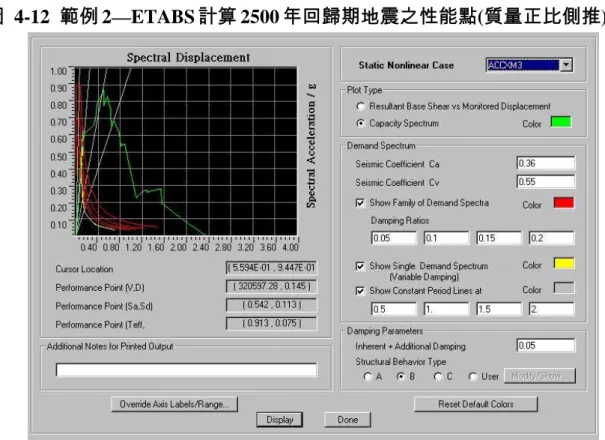The height and width of the screenshot is (440, 605).
Task: Click the 2. constant period field
Action: click(551, 309)
